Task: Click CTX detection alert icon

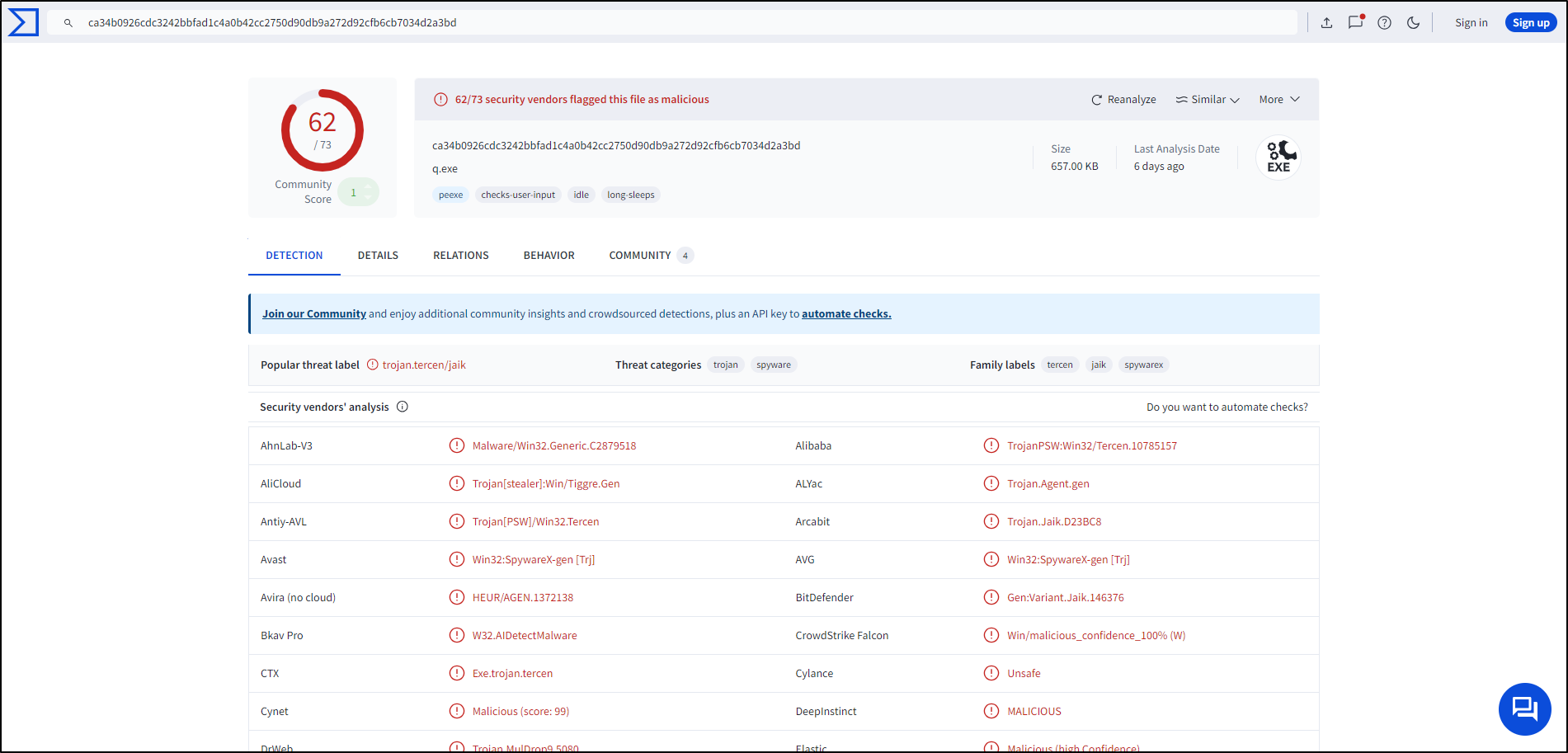Action: tap(457, 673)
